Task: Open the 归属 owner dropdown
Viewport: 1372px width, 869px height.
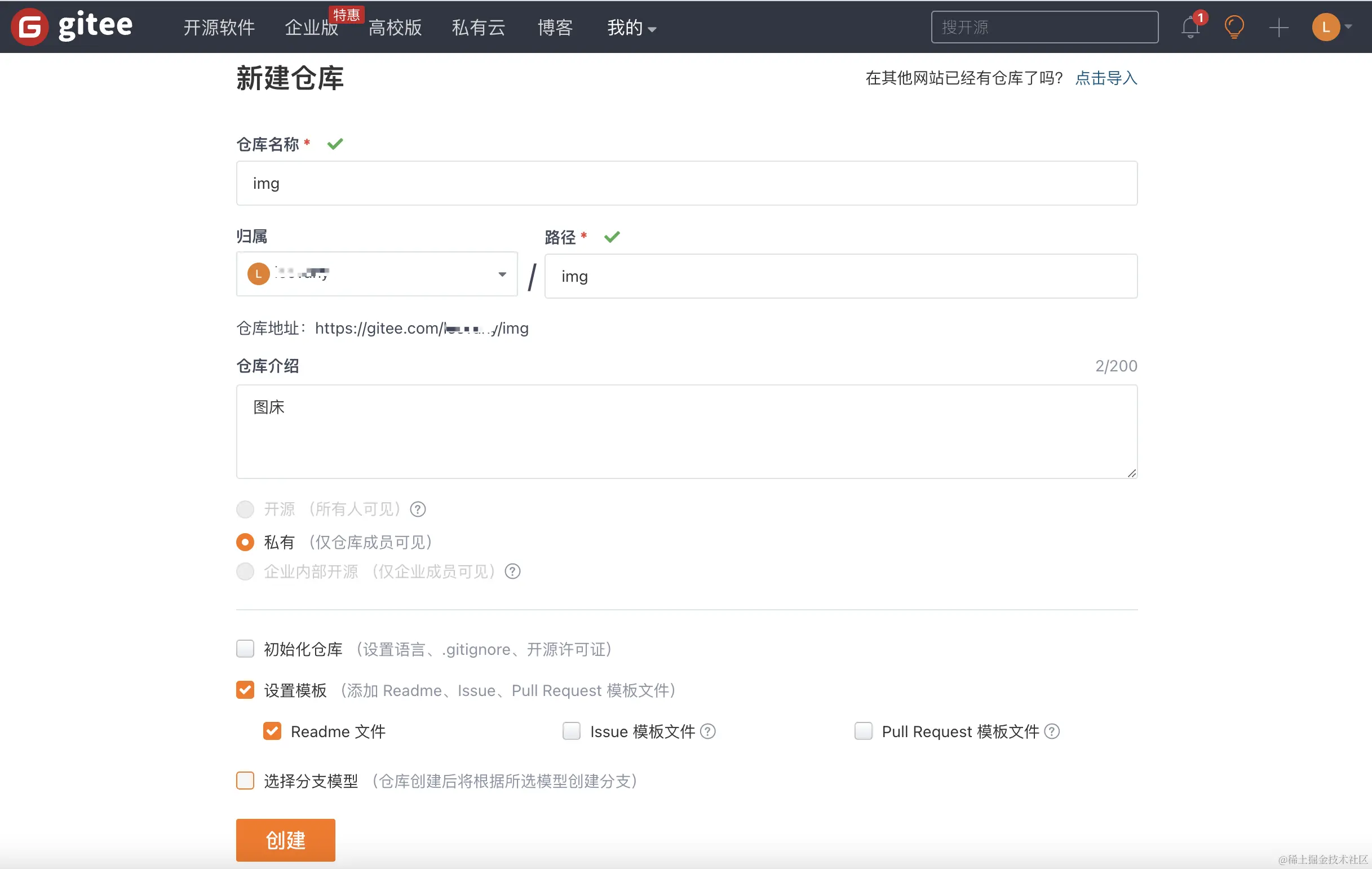Action: pyautogui.click(x=377, y=274)
